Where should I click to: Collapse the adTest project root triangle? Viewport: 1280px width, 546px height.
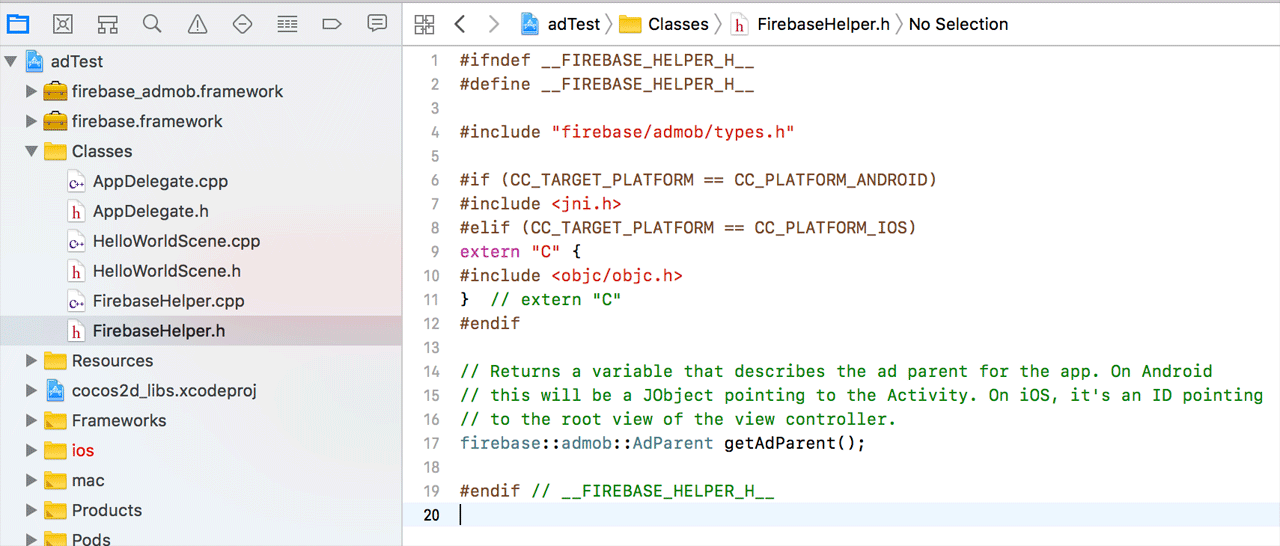point(11,62)
